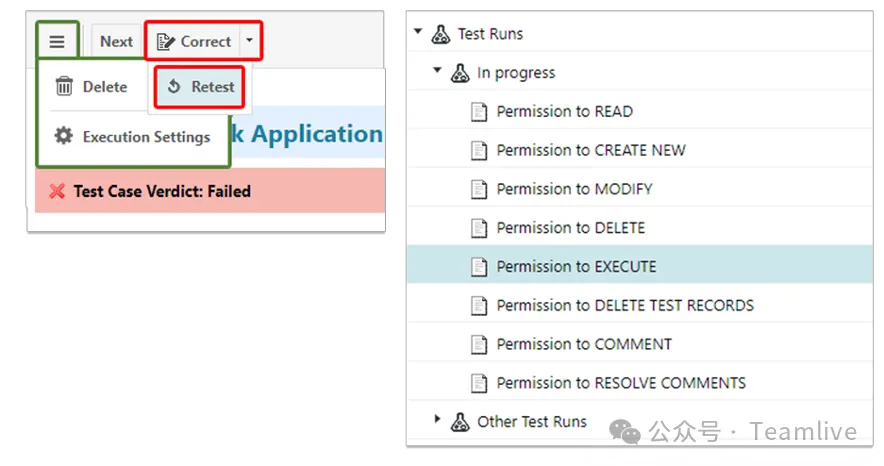Select Other Test Runs label

532,421
